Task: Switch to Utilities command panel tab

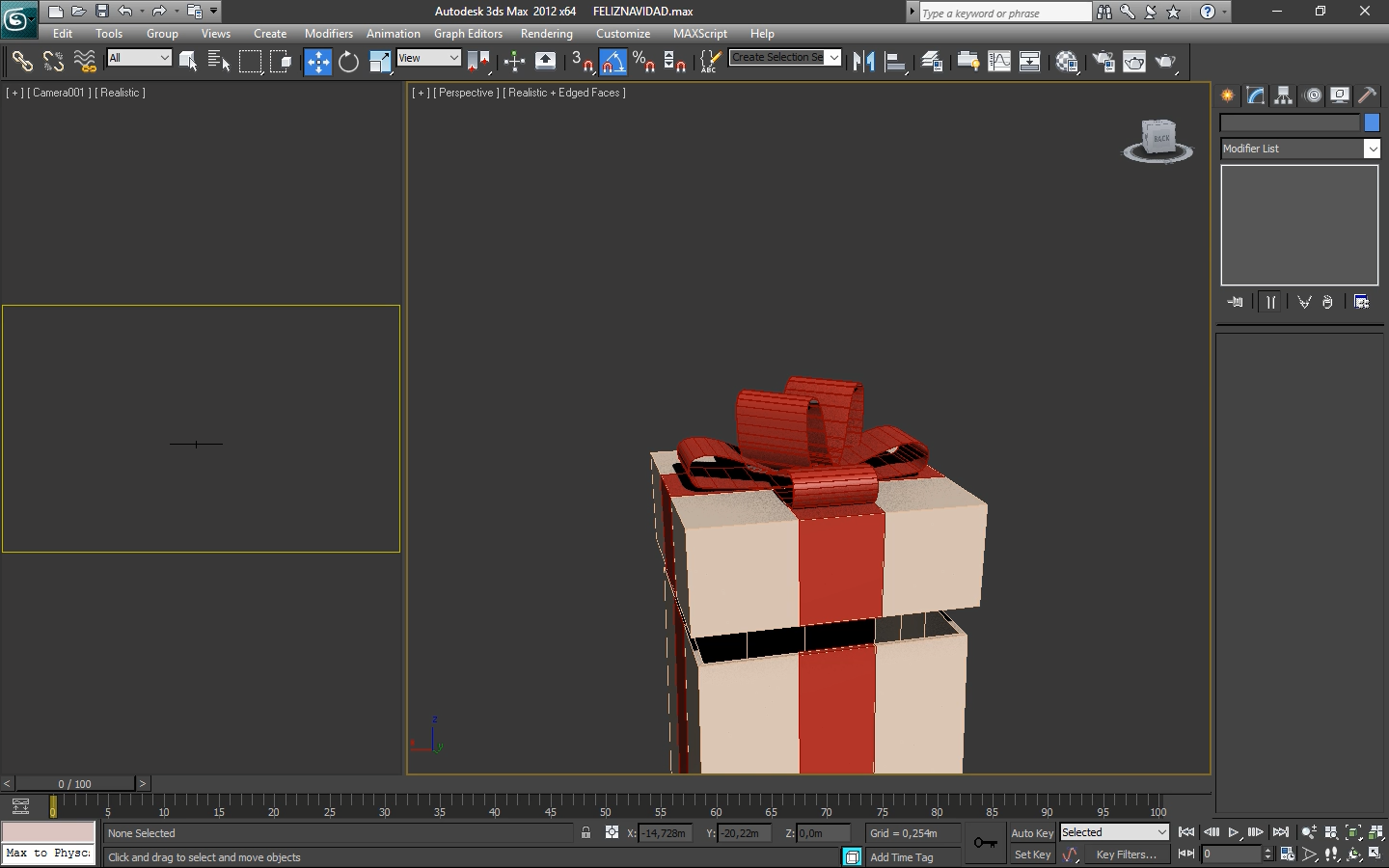Action: coord(1368,95)
